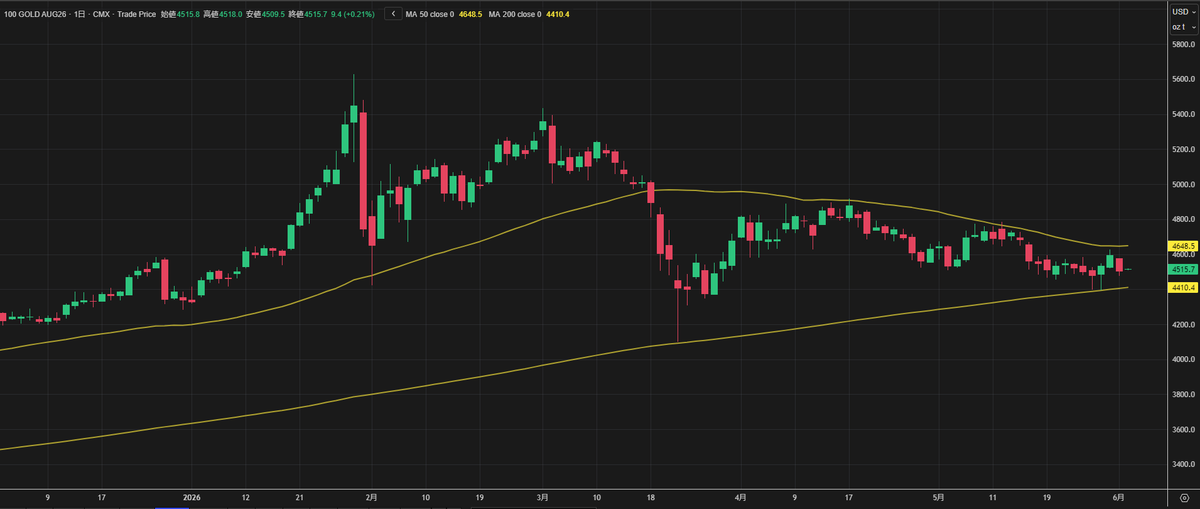Click the 始値 4515.8 open value
1200x509 pixels.
coord(180,14)
